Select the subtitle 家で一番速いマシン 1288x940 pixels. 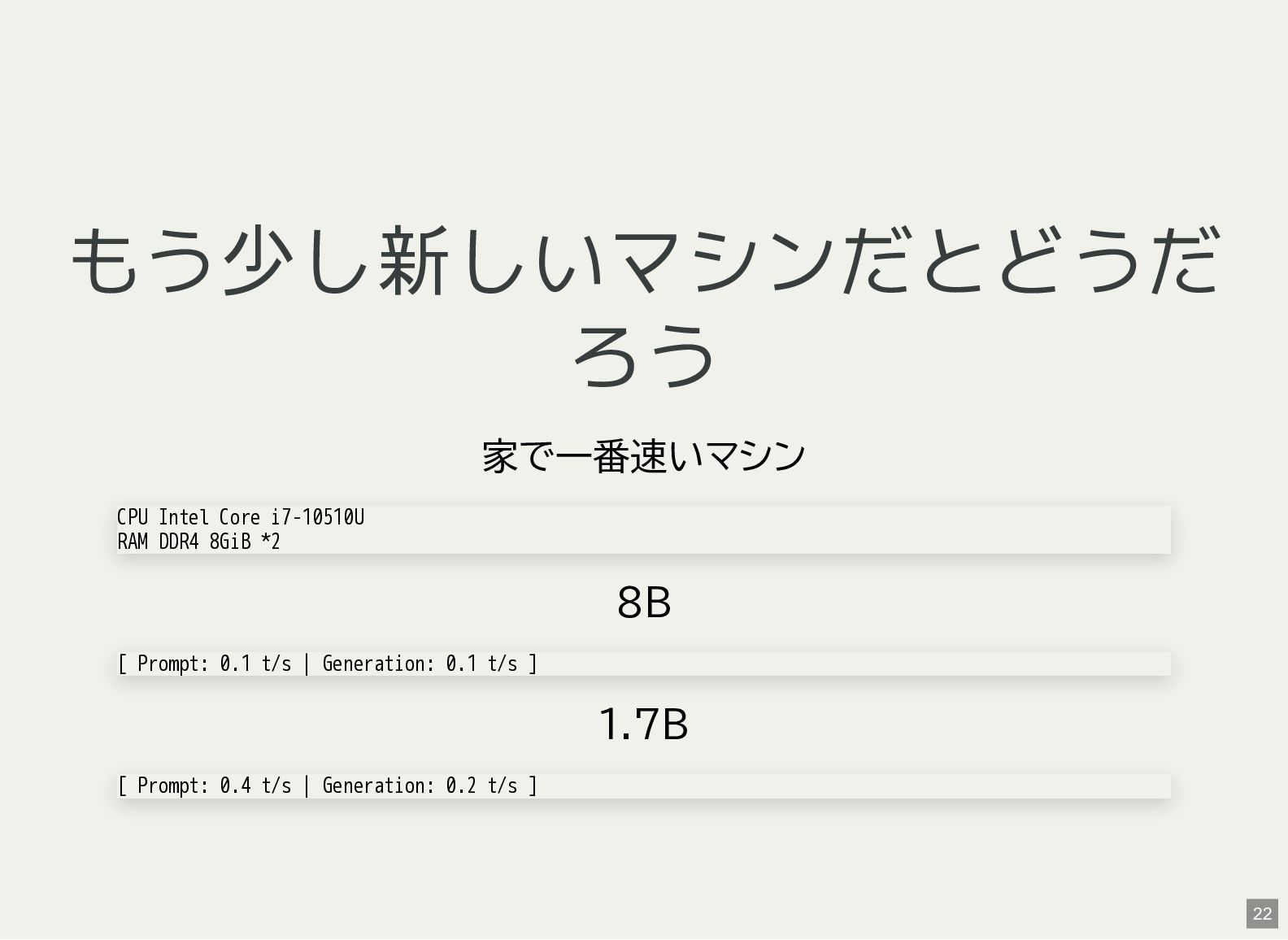pos(644,455)
